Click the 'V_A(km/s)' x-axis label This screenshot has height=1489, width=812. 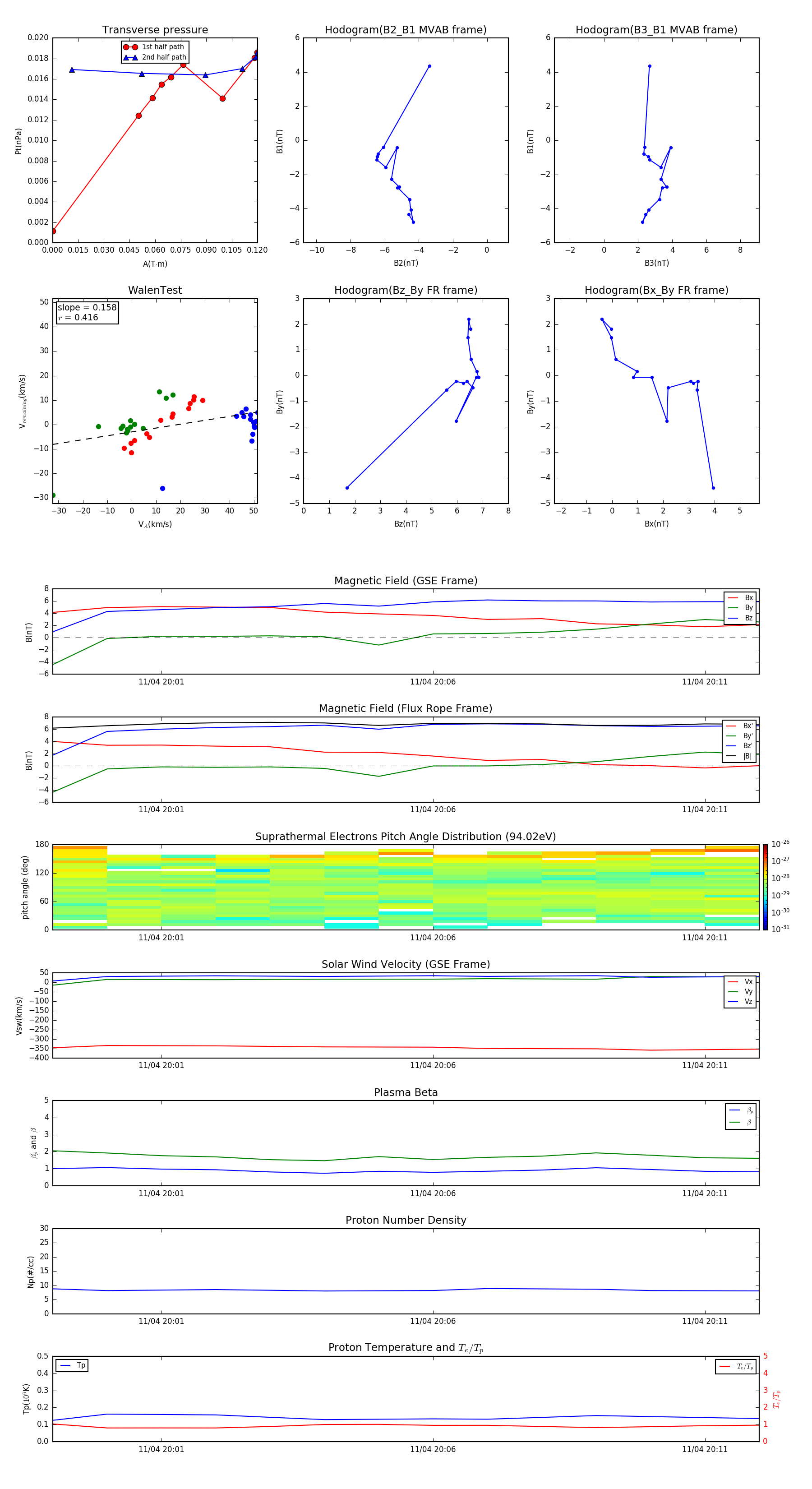click(x=155, y=524)
